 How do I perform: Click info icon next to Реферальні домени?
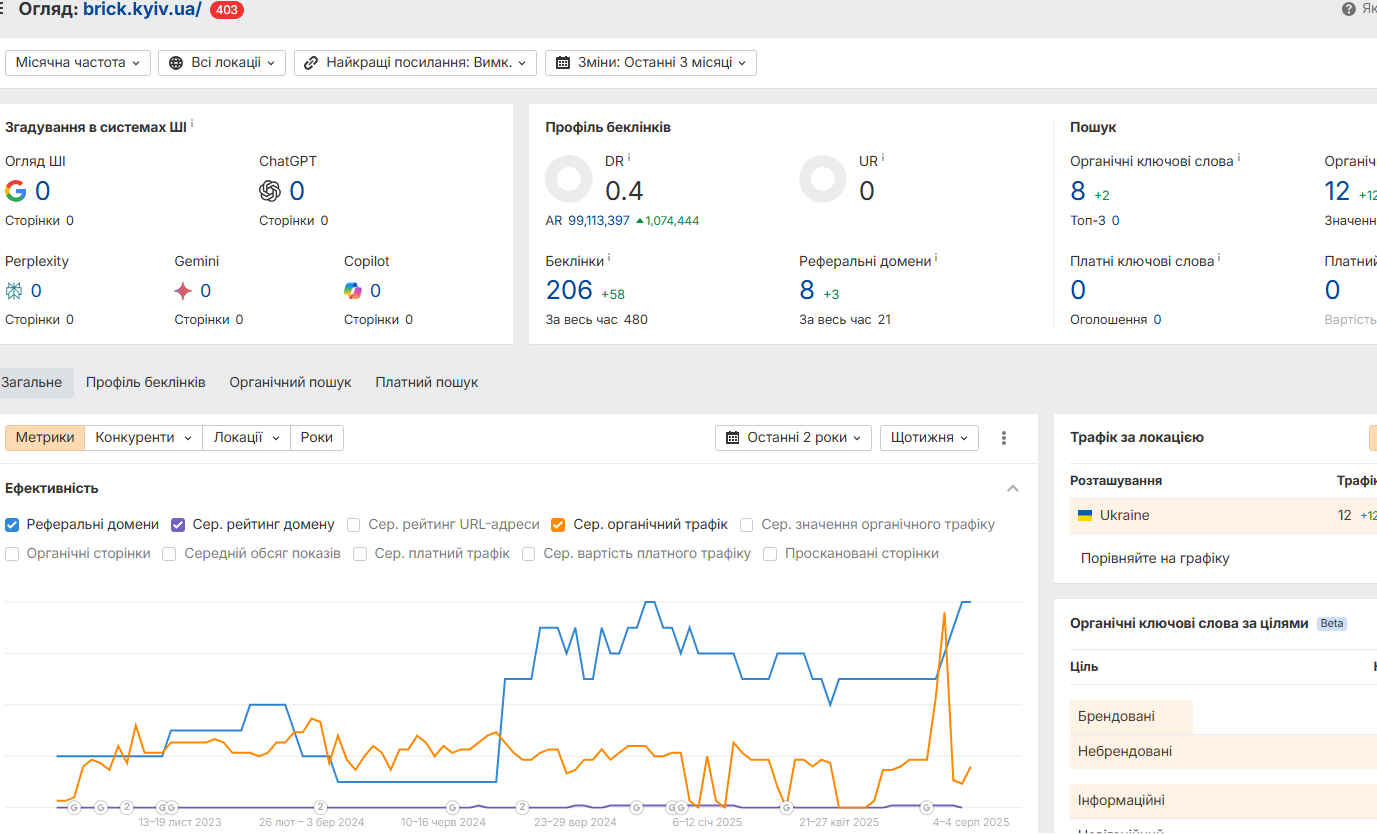[936, 258]
